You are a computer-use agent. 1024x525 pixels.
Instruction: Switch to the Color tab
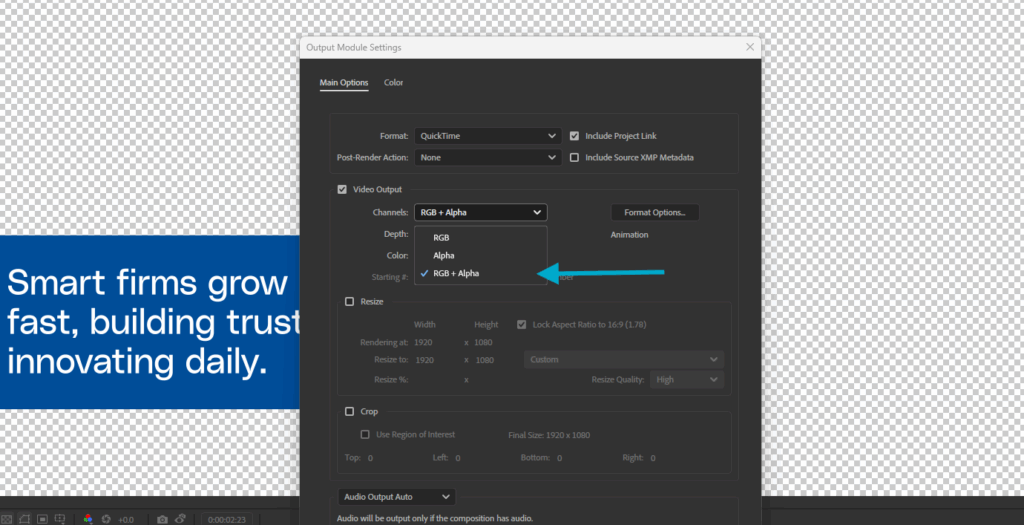point(393,83)
